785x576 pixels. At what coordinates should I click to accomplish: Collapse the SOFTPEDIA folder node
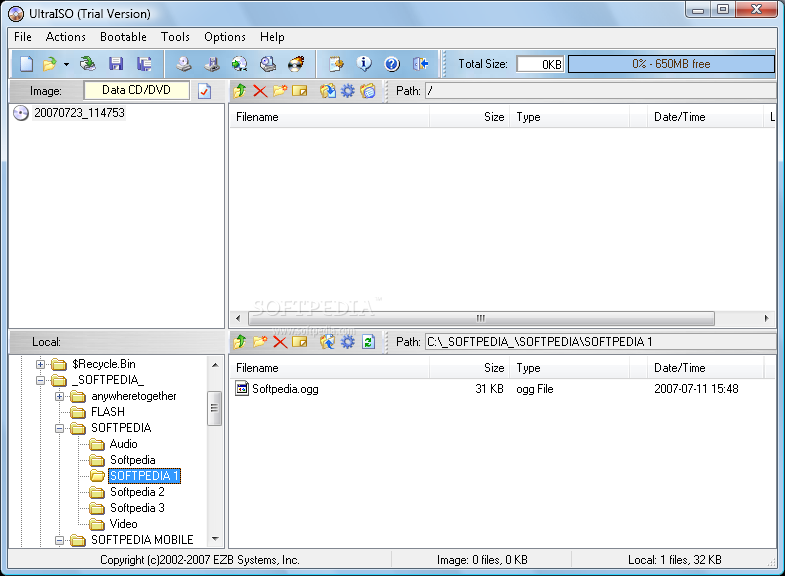[x=60, y=428]
